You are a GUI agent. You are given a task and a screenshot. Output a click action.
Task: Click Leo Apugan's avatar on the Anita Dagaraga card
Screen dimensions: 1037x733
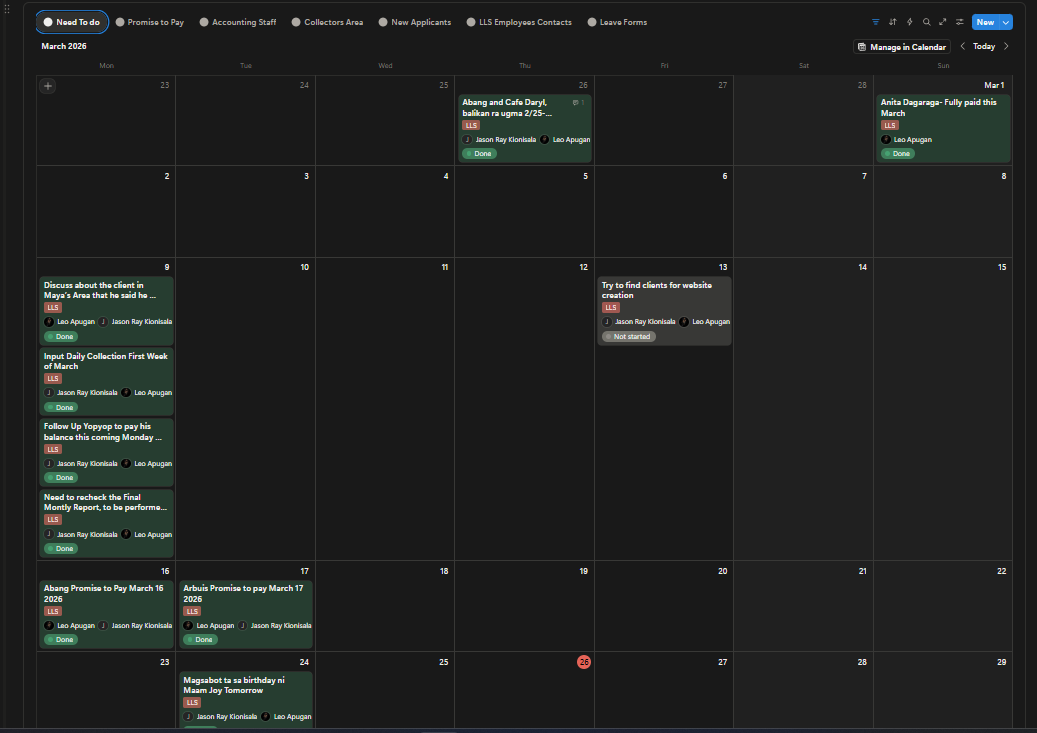click(x=884, y=139)
